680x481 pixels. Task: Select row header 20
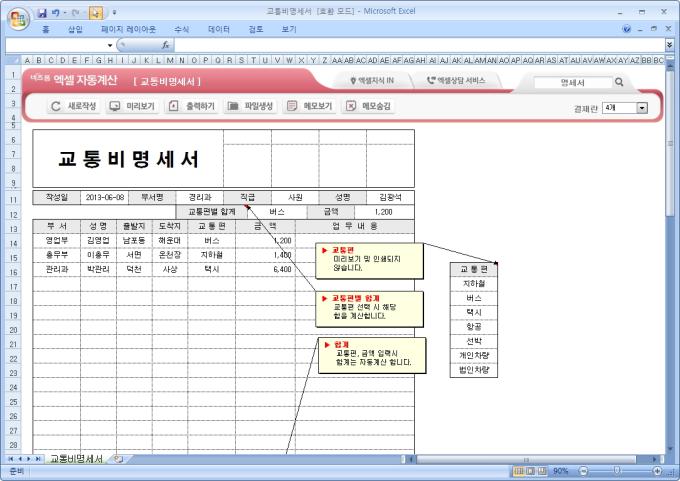pyautogui.click(x=13, y=330)
